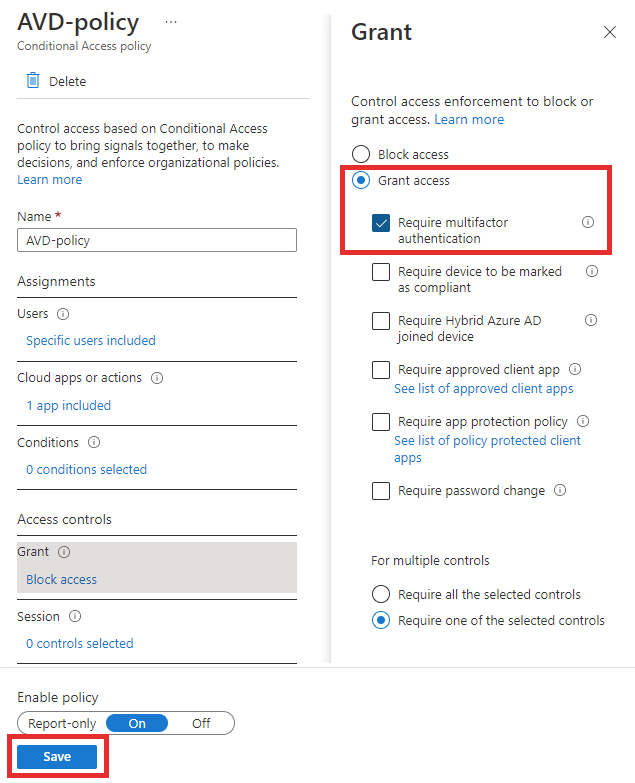
Task: Uncheck Require multifactor authentication checkbox
Action: [x=381, y=223]
